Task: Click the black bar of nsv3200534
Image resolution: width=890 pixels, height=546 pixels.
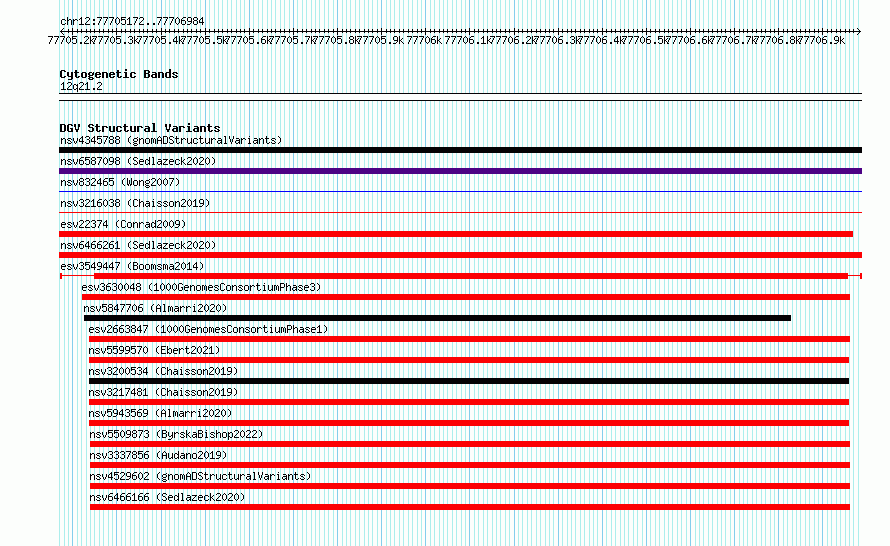Action: click(x=469, y=381)
